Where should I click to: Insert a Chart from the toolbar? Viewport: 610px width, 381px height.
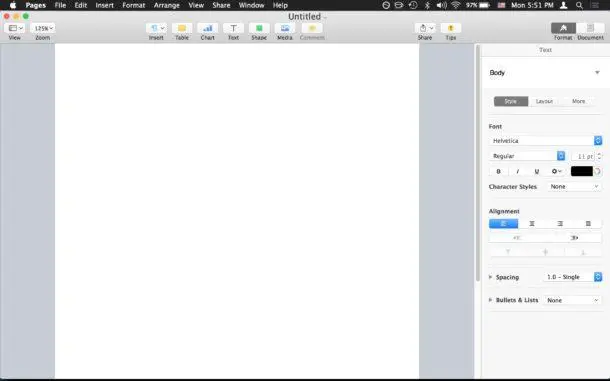click(207, 28)
